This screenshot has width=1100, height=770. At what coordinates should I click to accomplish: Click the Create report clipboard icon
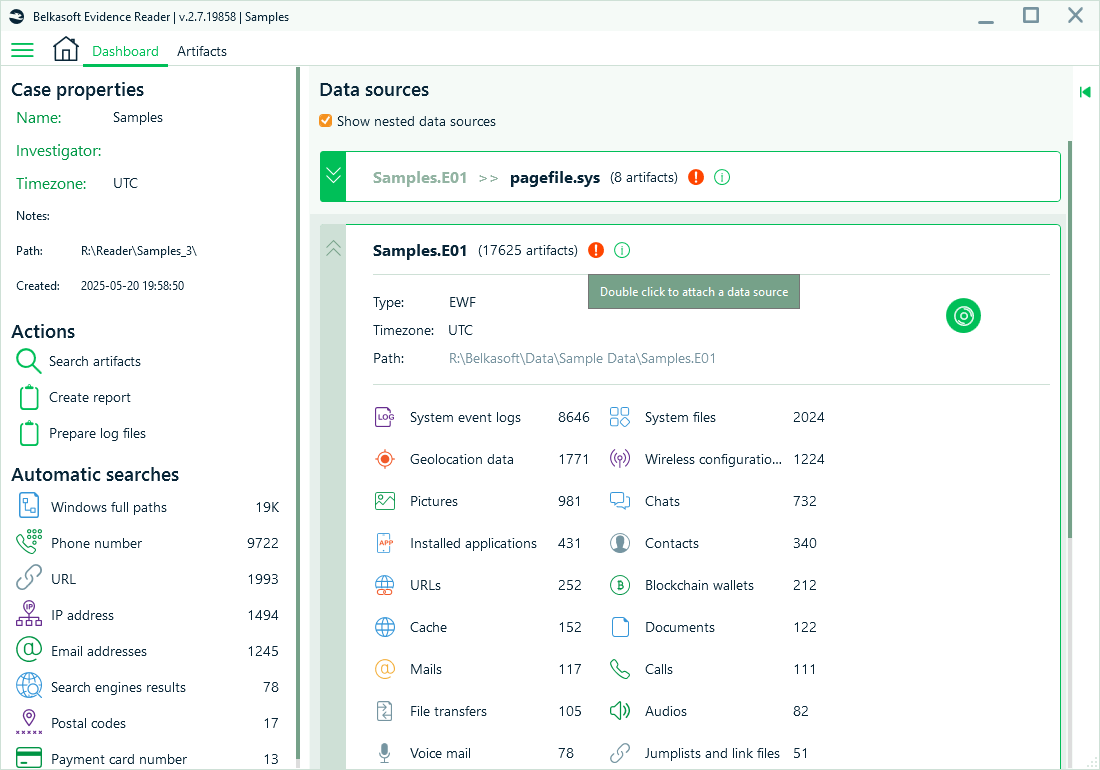click(29, 397)
